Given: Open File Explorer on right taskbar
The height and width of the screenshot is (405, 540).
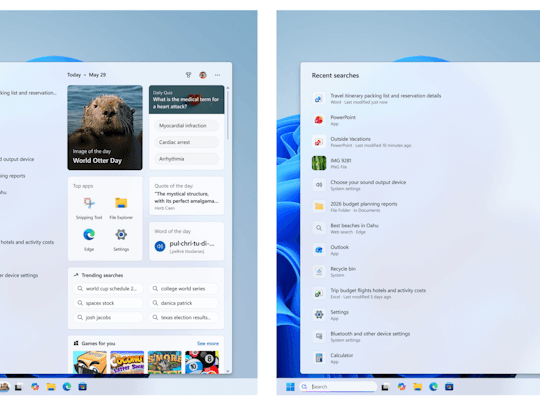Looking at the screenshot, I should 417,387.
